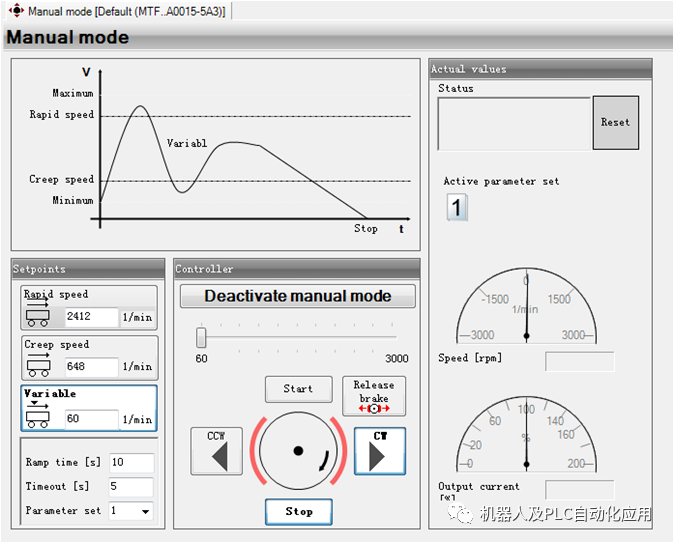
Task: Select the Manual mode [Default] tab
Action: (119, 11)
